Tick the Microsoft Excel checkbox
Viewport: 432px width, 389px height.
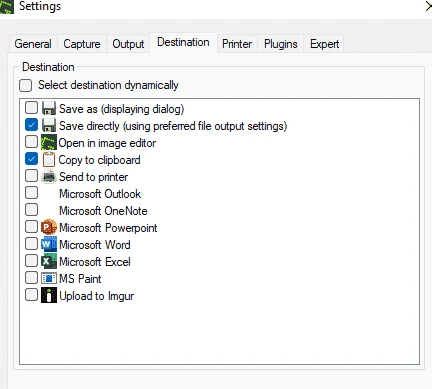[x=31, y=261]
